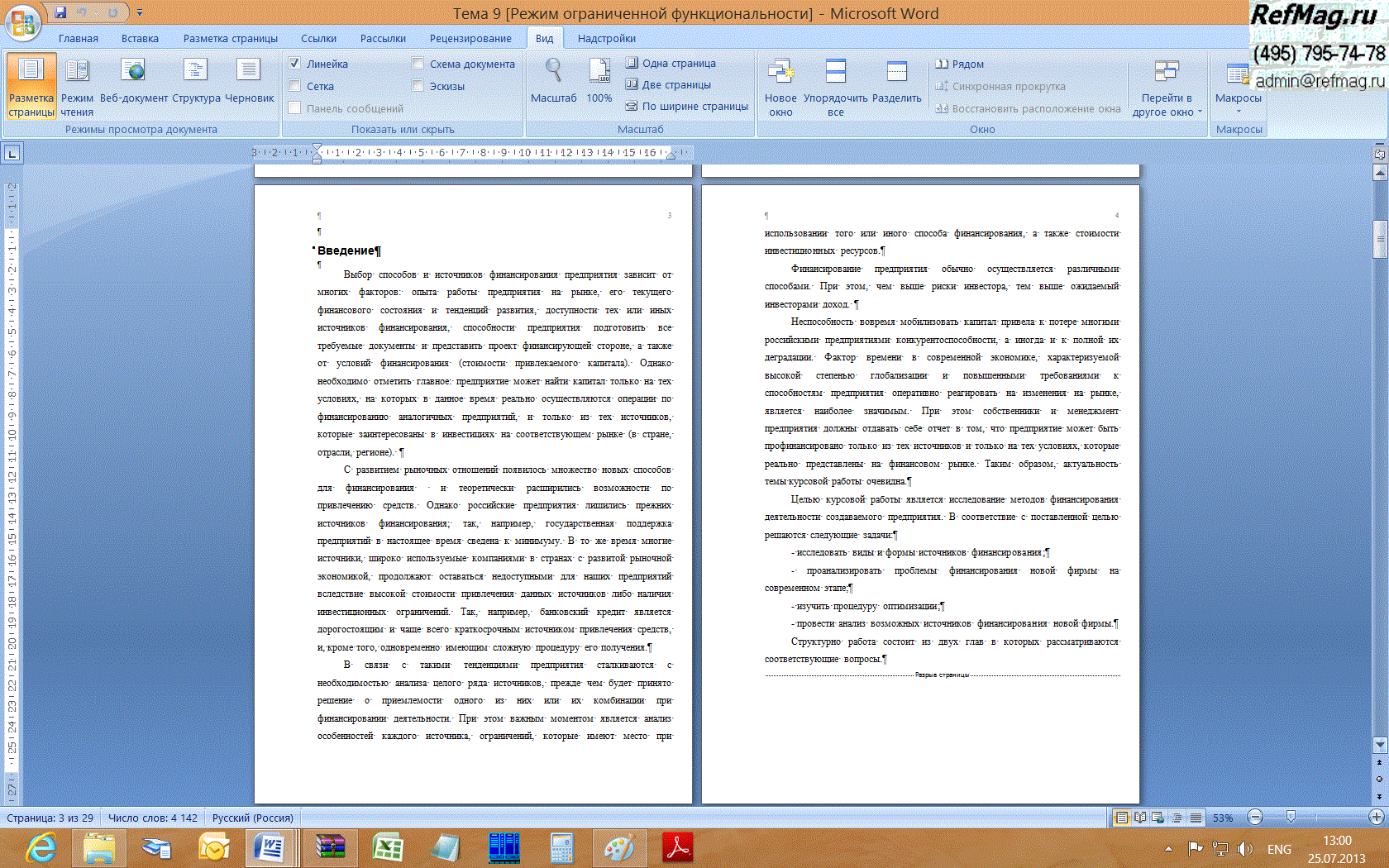Set zoom to 100% via ribbon icon
This screenshot has width=1389, height=868.
click(x=599, y=73)
